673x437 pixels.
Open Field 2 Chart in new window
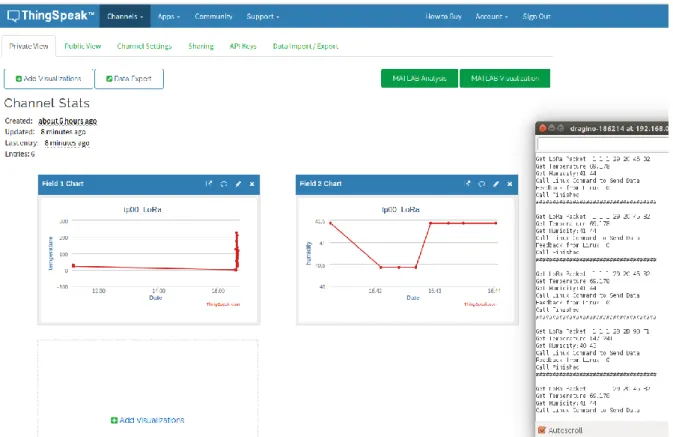[x=467, y=184]
